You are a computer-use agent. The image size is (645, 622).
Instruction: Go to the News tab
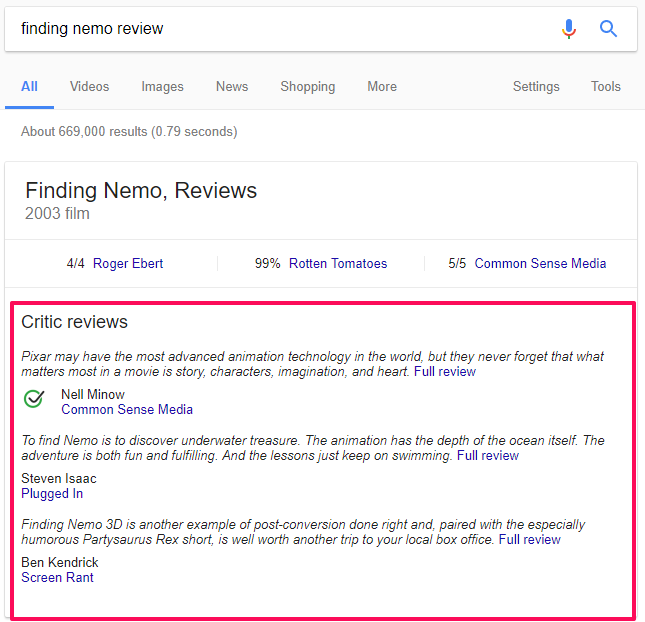tap(232, 86)
